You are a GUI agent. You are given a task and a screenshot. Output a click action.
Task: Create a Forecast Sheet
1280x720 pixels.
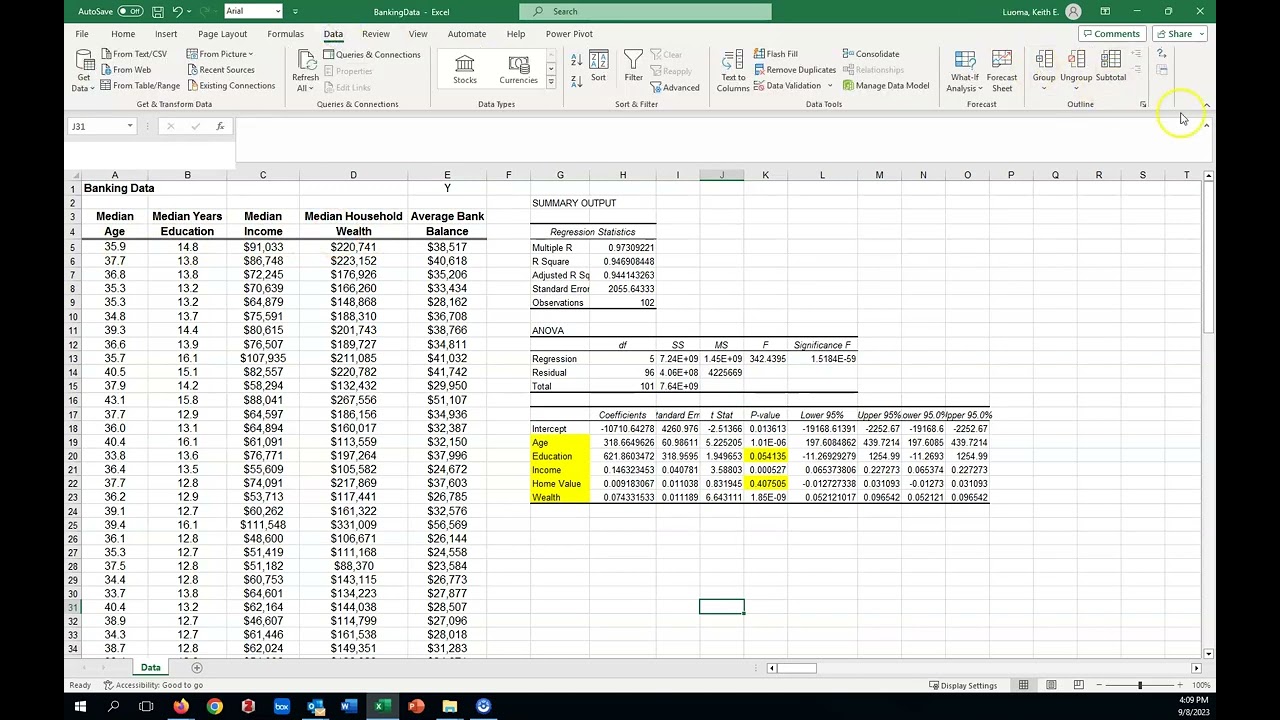(x=1002, y=71)
